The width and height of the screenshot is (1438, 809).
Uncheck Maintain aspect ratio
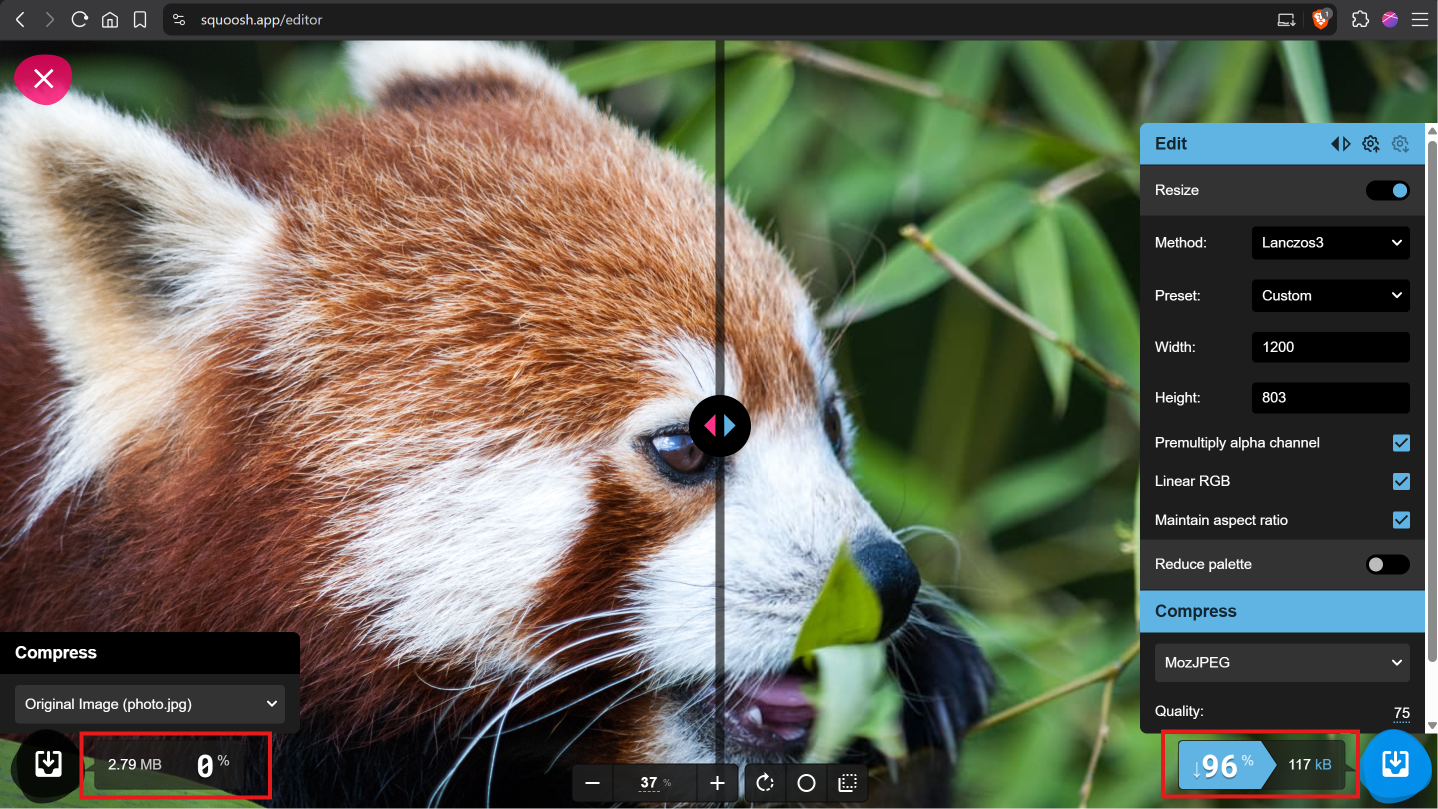(1401, 520)
